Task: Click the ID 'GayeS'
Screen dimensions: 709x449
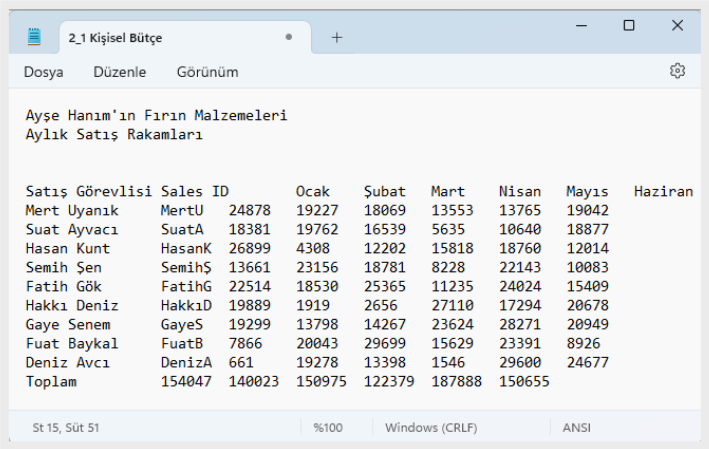Action: pos(182,324)
